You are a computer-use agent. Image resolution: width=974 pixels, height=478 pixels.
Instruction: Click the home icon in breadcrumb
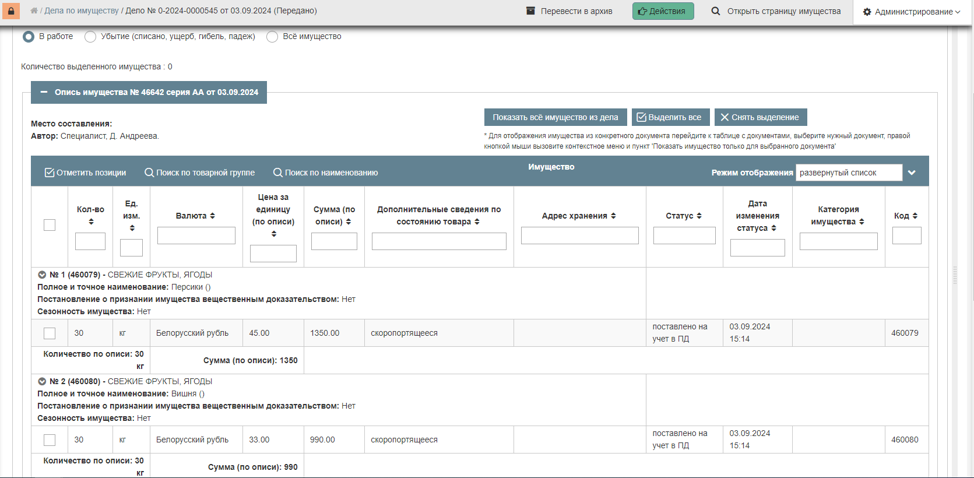[x=34, y=11]
